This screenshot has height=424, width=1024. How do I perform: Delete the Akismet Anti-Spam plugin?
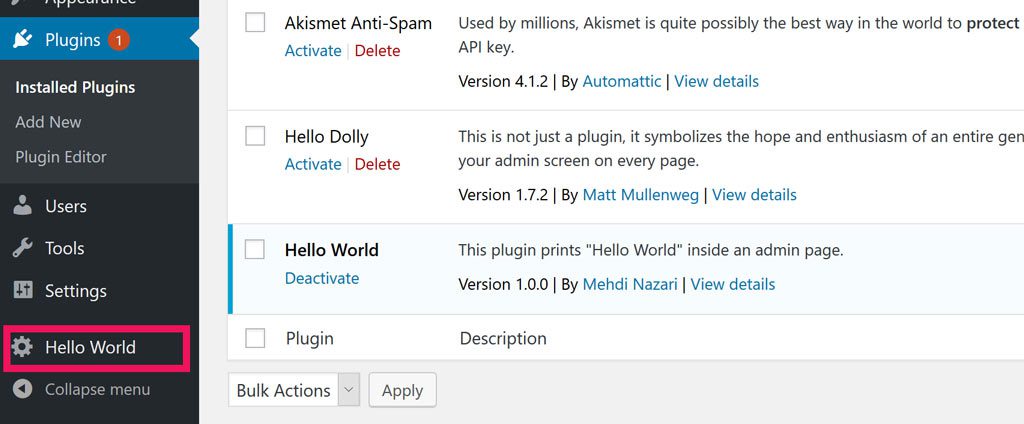(377, 51)
